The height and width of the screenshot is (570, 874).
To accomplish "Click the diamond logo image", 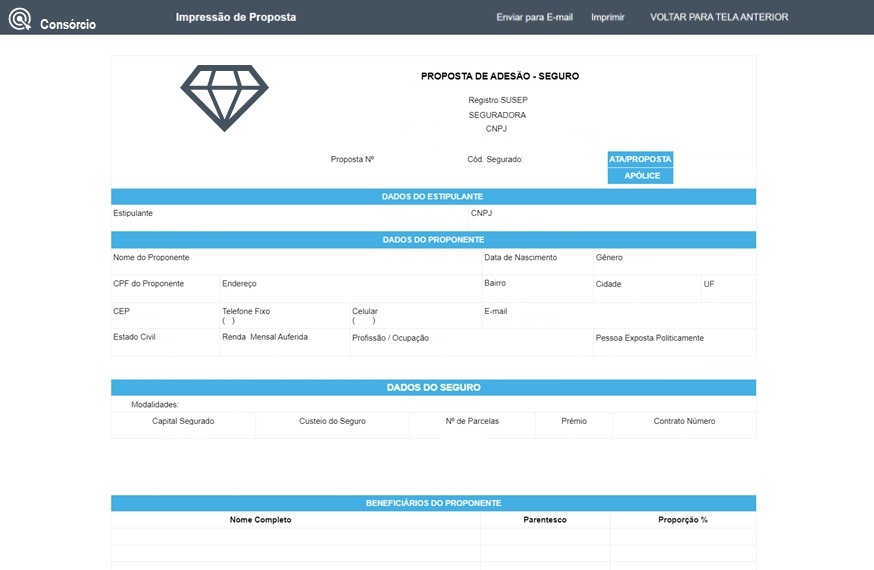I will click(x=224, y=98).
